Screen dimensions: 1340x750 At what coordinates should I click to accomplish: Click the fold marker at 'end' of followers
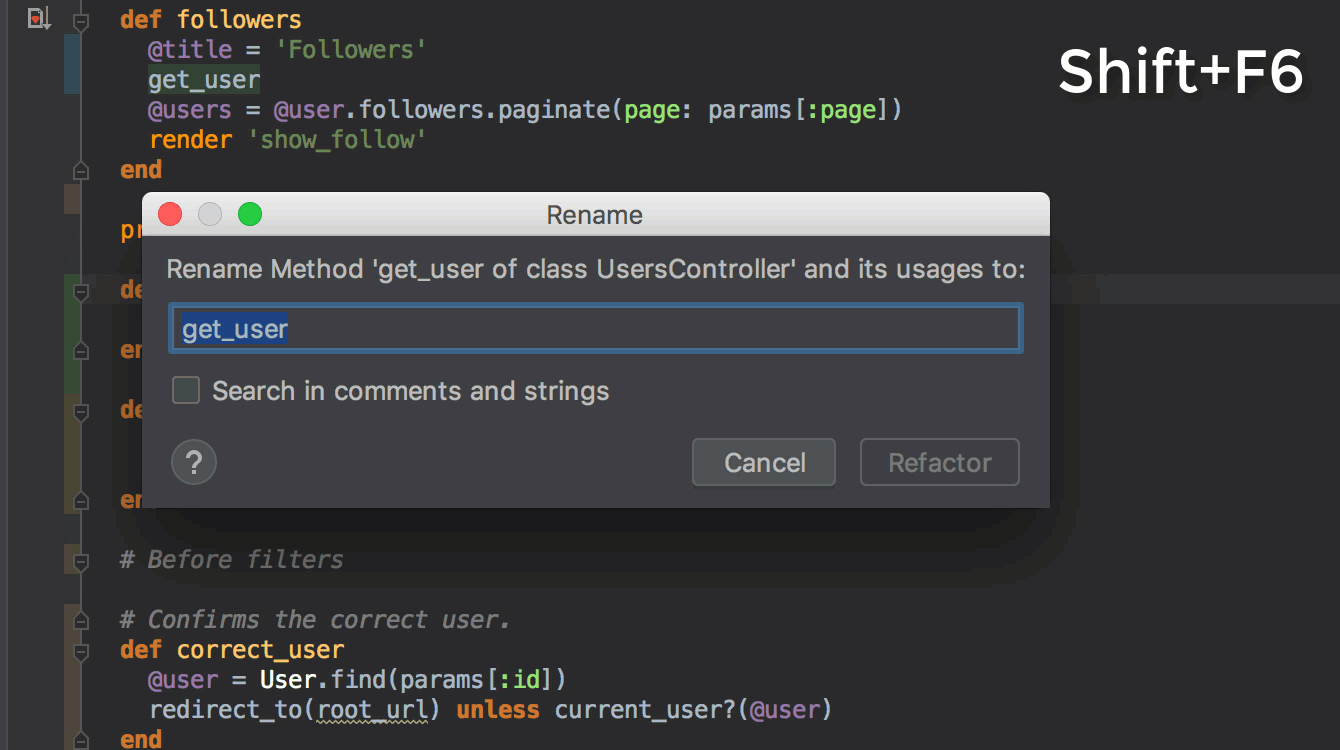(x=81, y=170)
